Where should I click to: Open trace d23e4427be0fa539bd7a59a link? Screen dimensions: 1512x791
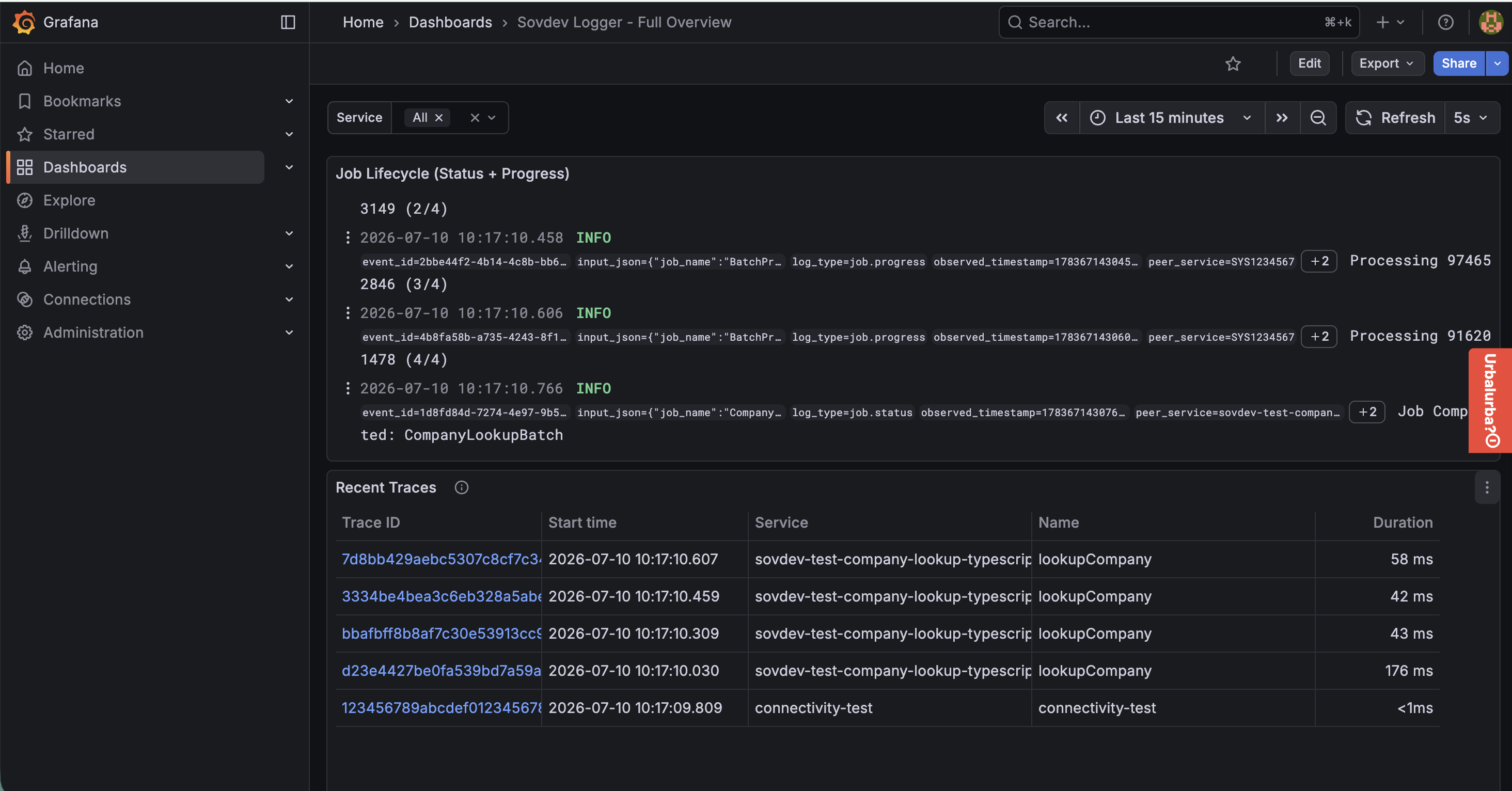(441, 671)
